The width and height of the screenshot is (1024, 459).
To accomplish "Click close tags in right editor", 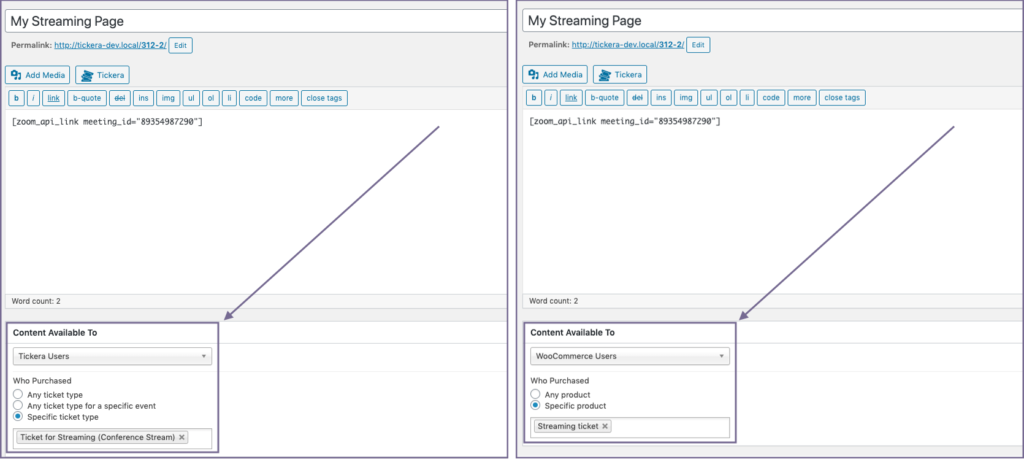I will click(842, 98).
